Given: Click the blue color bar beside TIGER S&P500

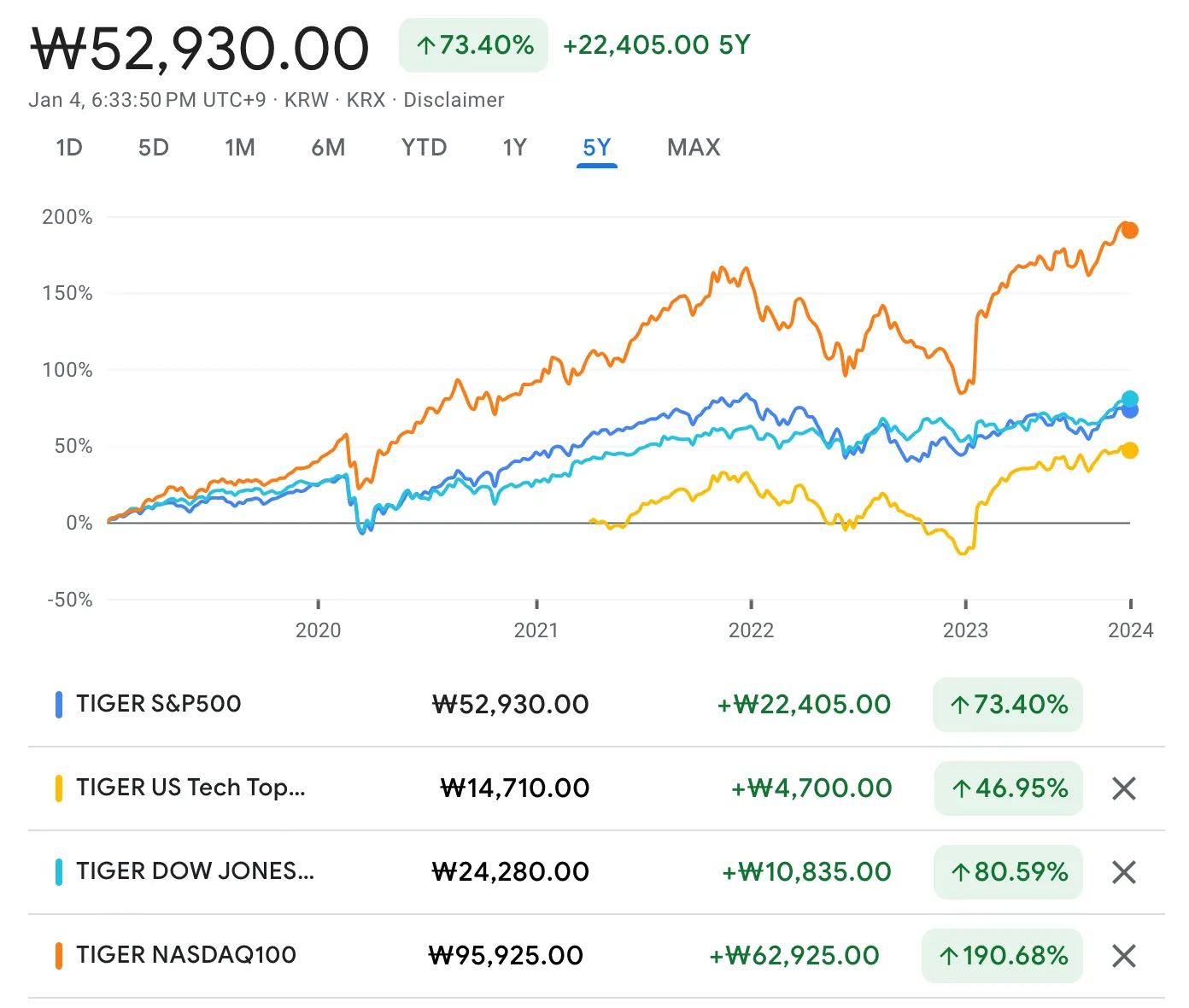Looking at the screenshot, I should coord(58,704).
